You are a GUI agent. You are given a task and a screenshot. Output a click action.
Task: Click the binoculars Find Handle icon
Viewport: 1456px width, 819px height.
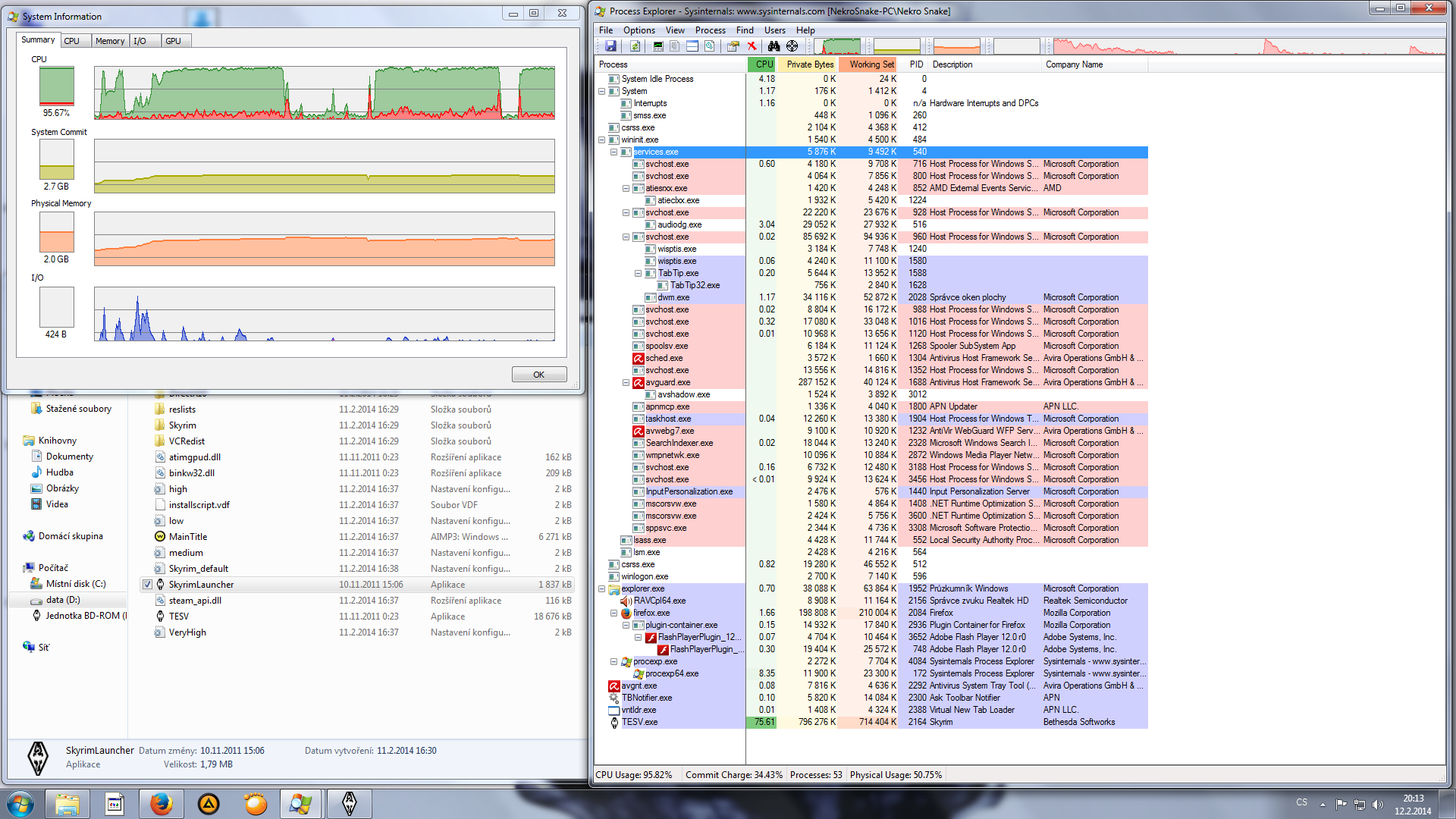tap(773, 46)
